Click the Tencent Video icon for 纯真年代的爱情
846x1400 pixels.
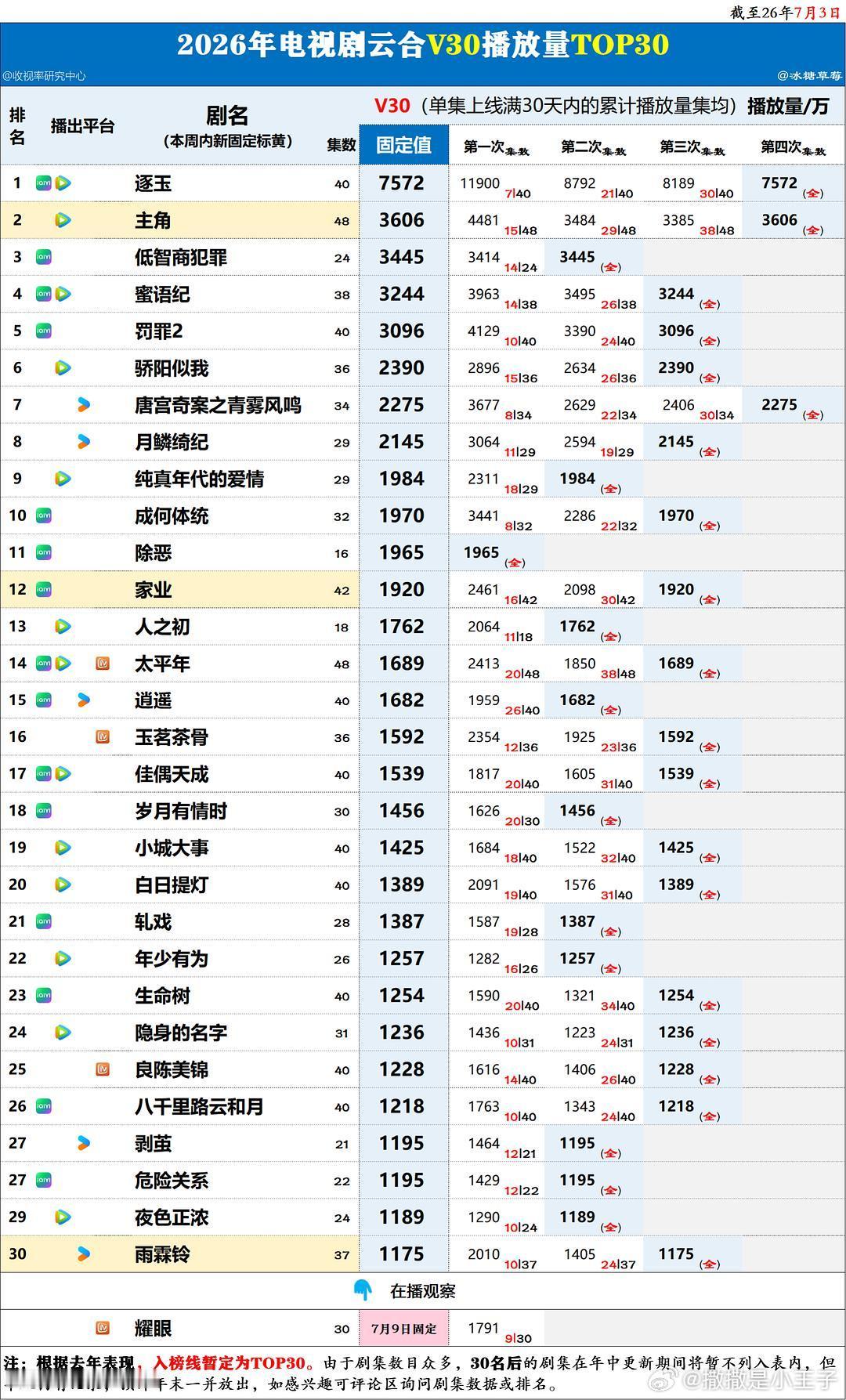click(63, 479)
